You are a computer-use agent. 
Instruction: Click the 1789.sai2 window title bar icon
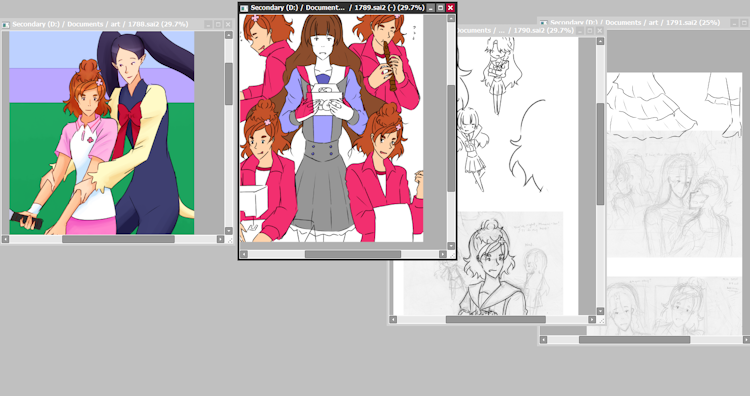pos(244,8)
